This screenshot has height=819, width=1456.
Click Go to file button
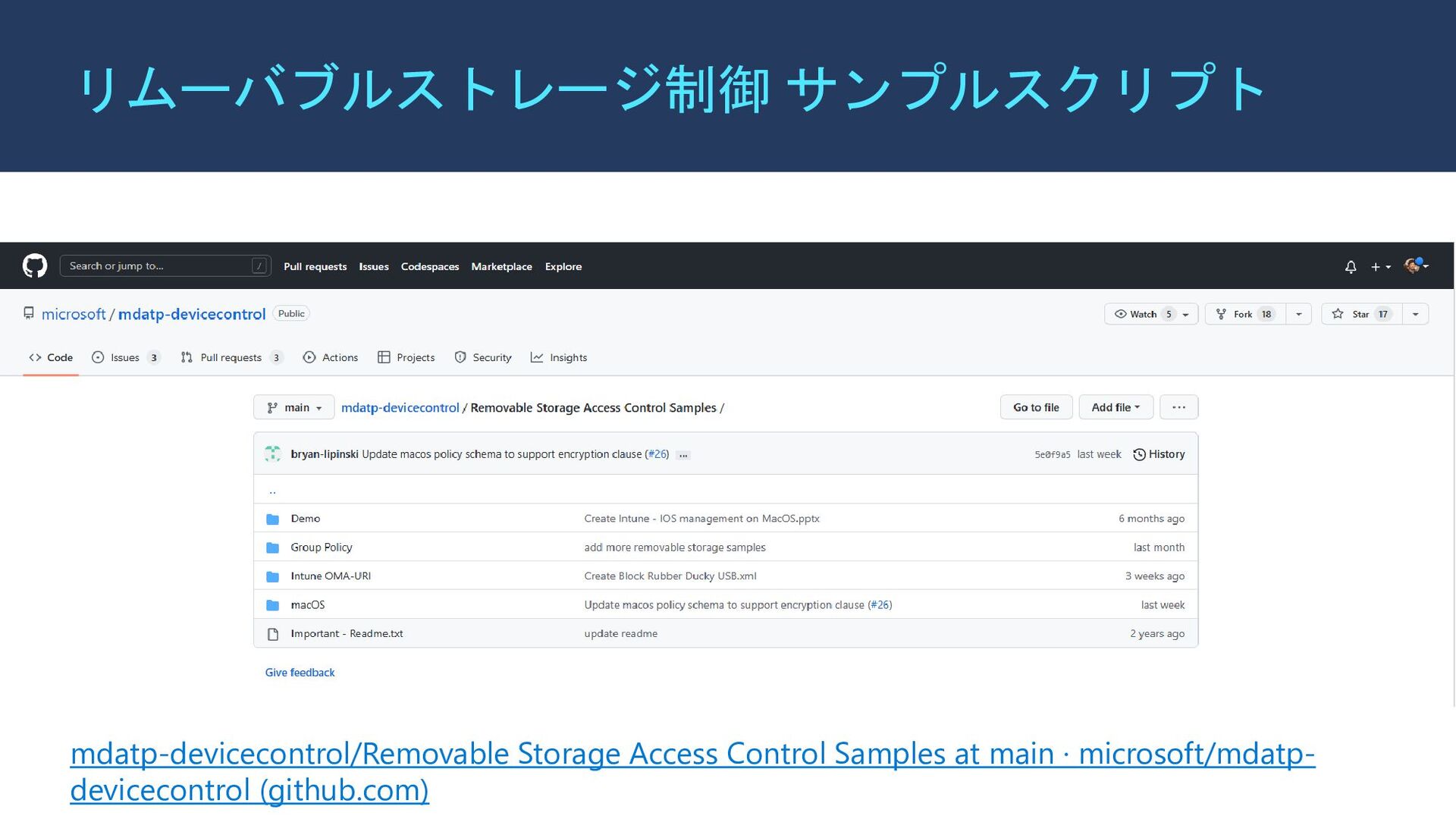pyautogui.click(x=1036, y=407)
